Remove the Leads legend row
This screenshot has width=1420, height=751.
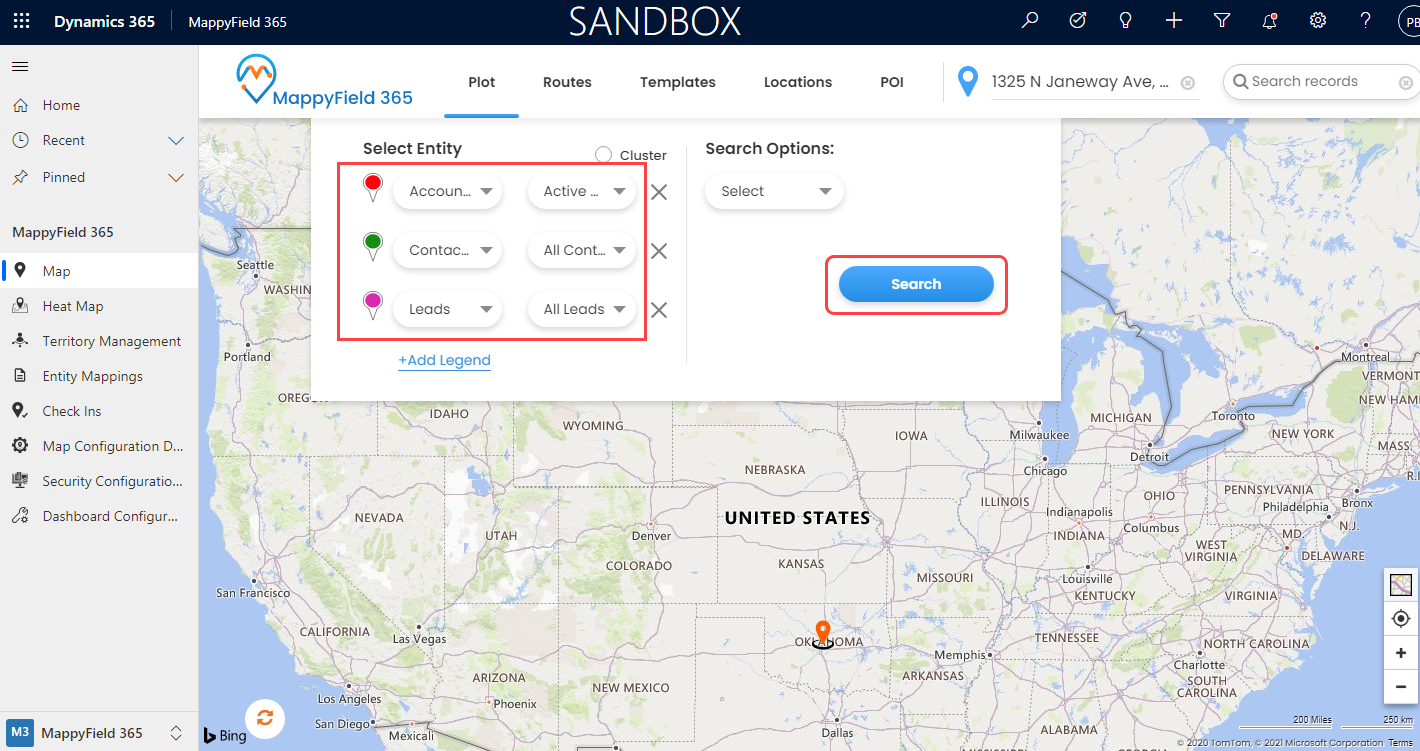659,310
